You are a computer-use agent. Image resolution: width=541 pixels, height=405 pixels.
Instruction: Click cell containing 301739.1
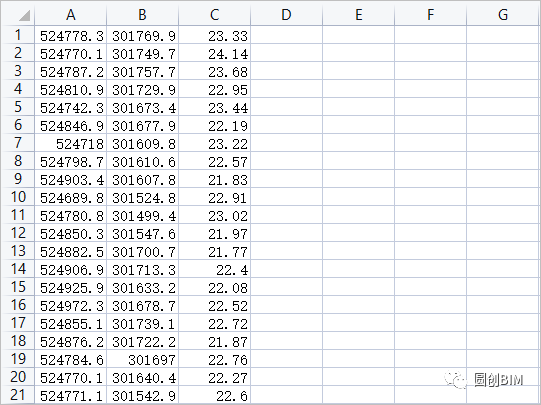[142, 323]
